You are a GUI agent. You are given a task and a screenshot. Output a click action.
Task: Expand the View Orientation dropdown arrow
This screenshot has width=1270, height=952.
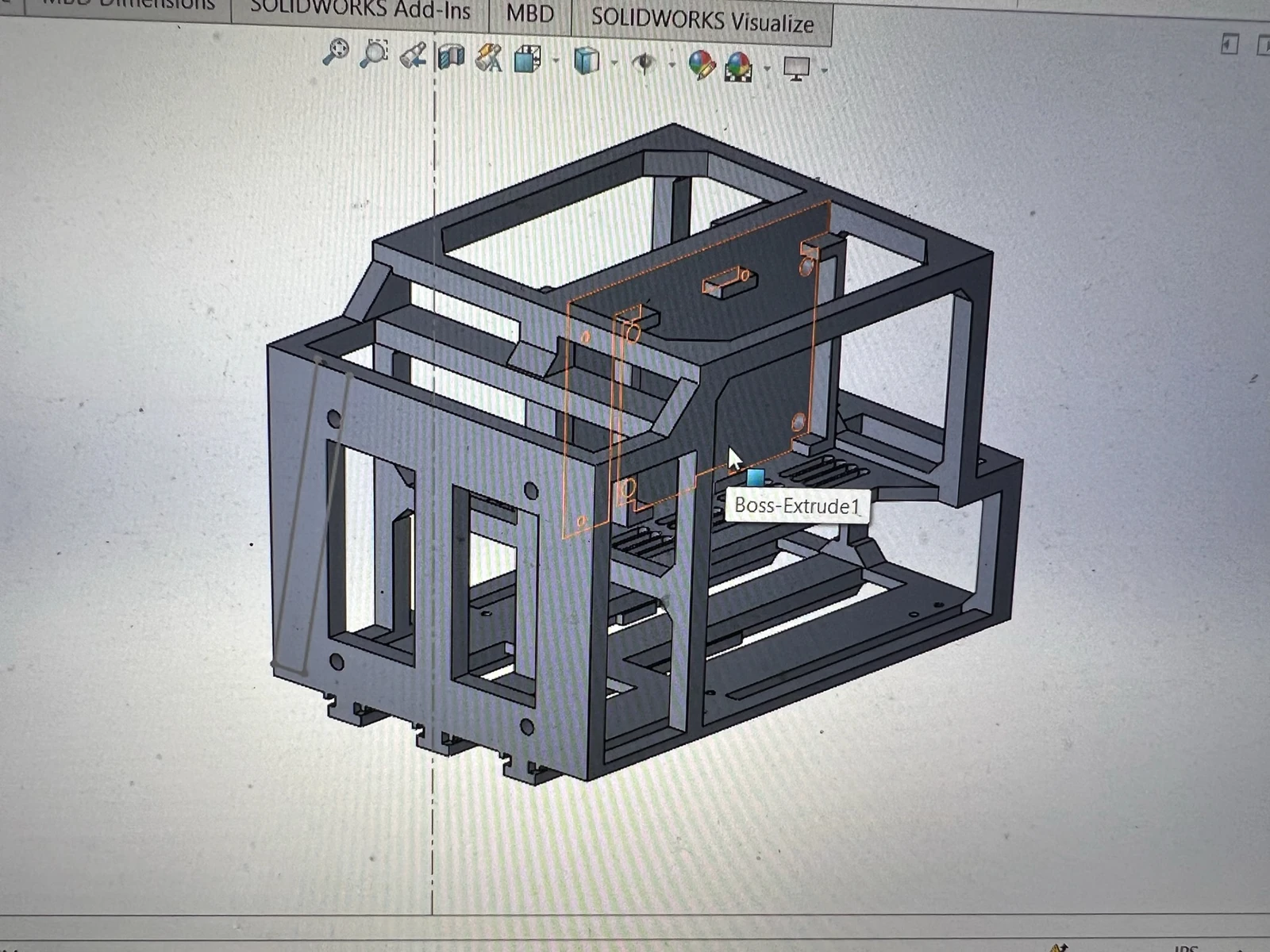556,61
